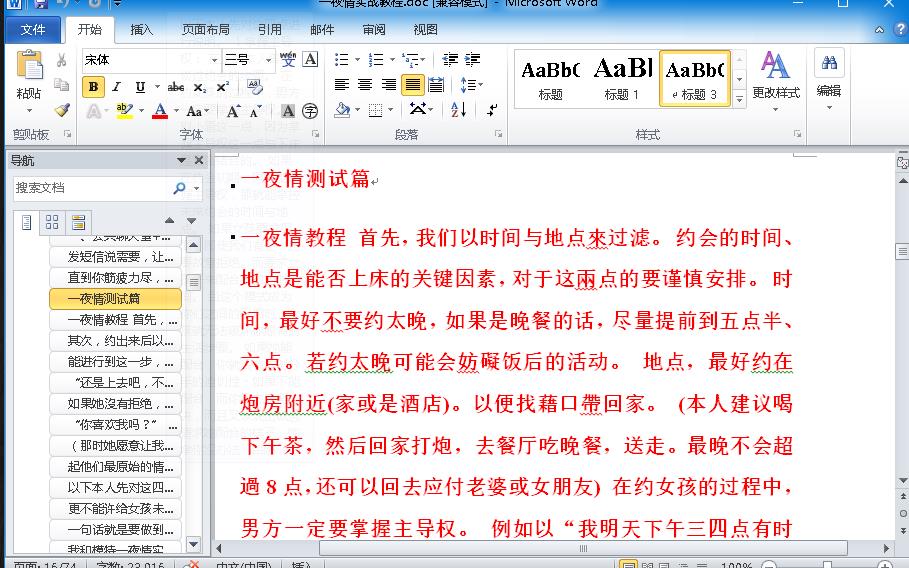Toggle Bold formatting off
Screen dimensions: 909x568
[x=93, y=87]
